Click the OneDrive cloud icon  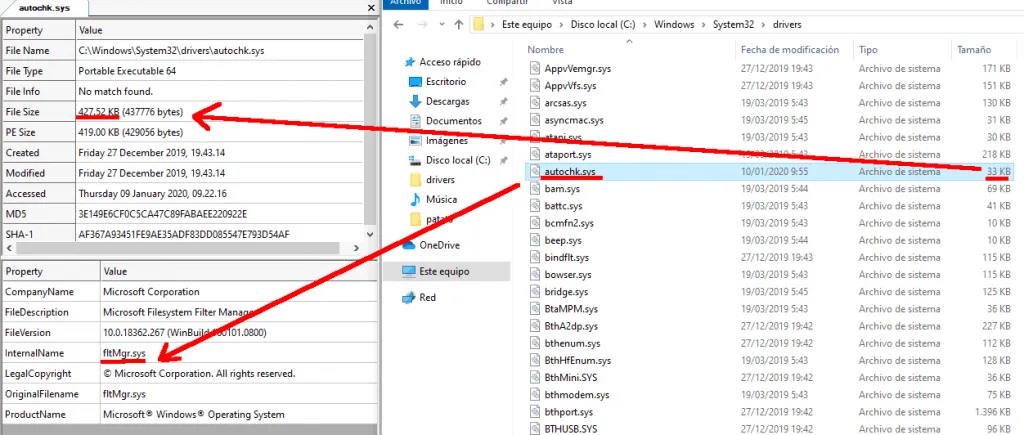409,246
